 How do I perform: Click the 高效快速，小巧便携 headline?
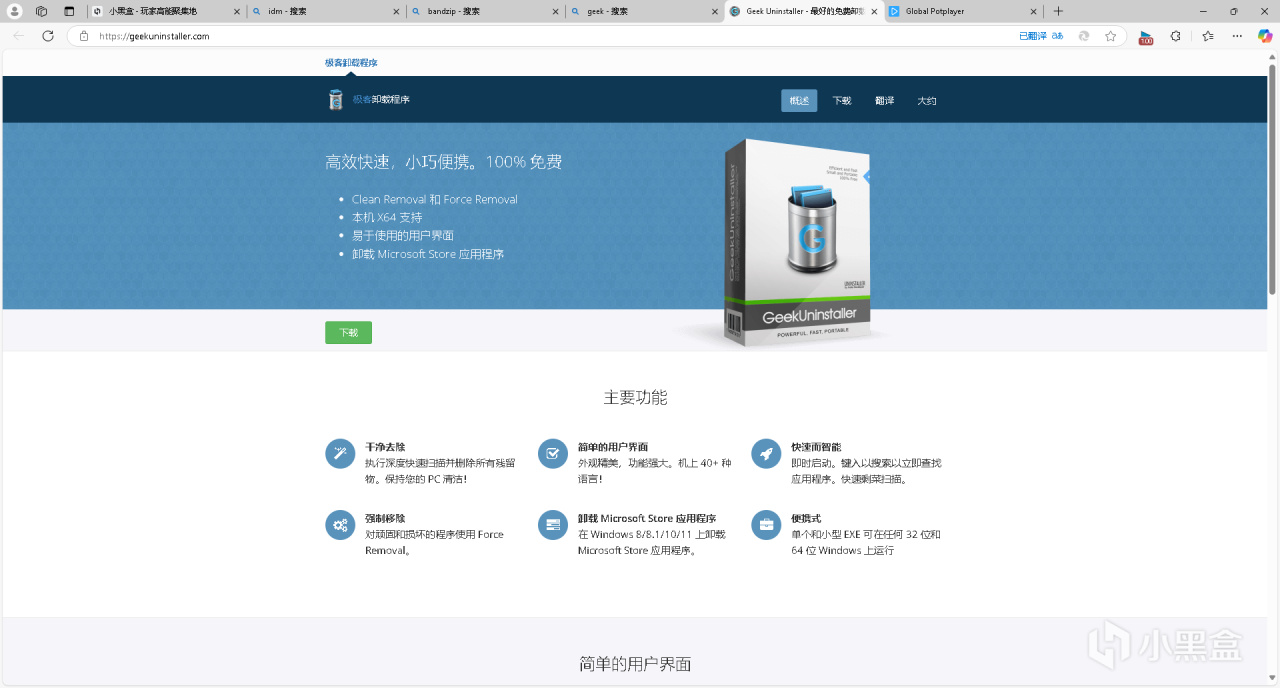(443, 162)
